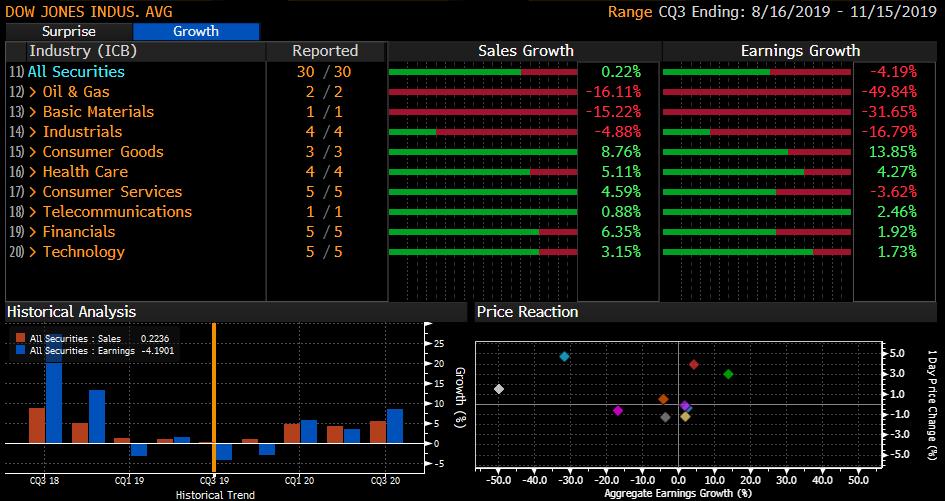Select the Growth tab
The width and height of the screenshot is (945, 501).
(x=196, y=31)
